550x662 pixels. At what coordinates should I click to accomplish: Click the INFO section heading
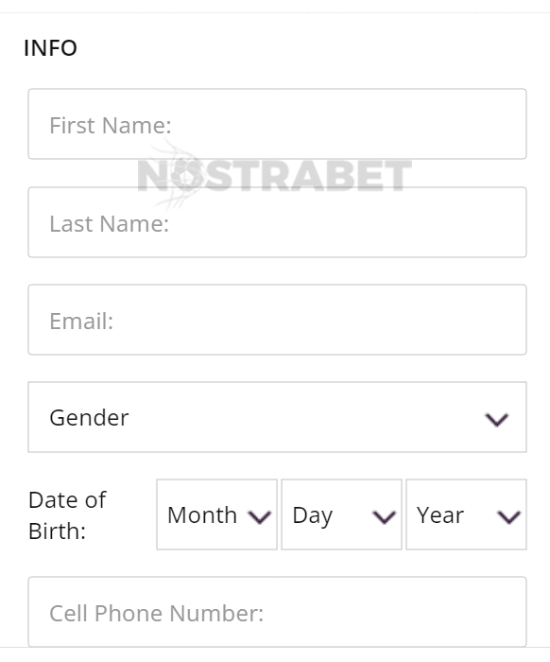[x=50, y=48]
